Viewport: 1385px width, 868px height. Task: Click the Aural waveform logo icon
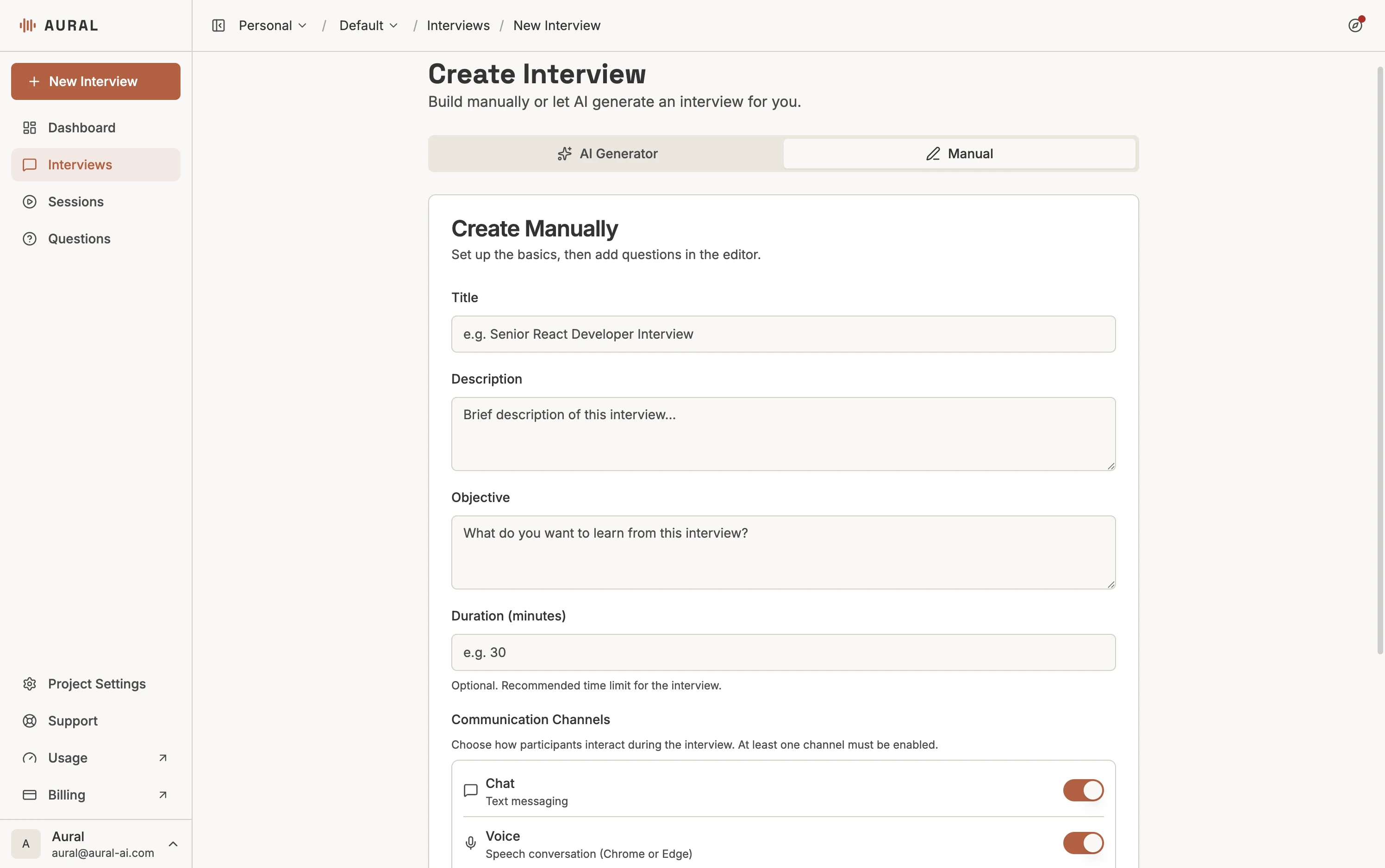click(28, 25)
